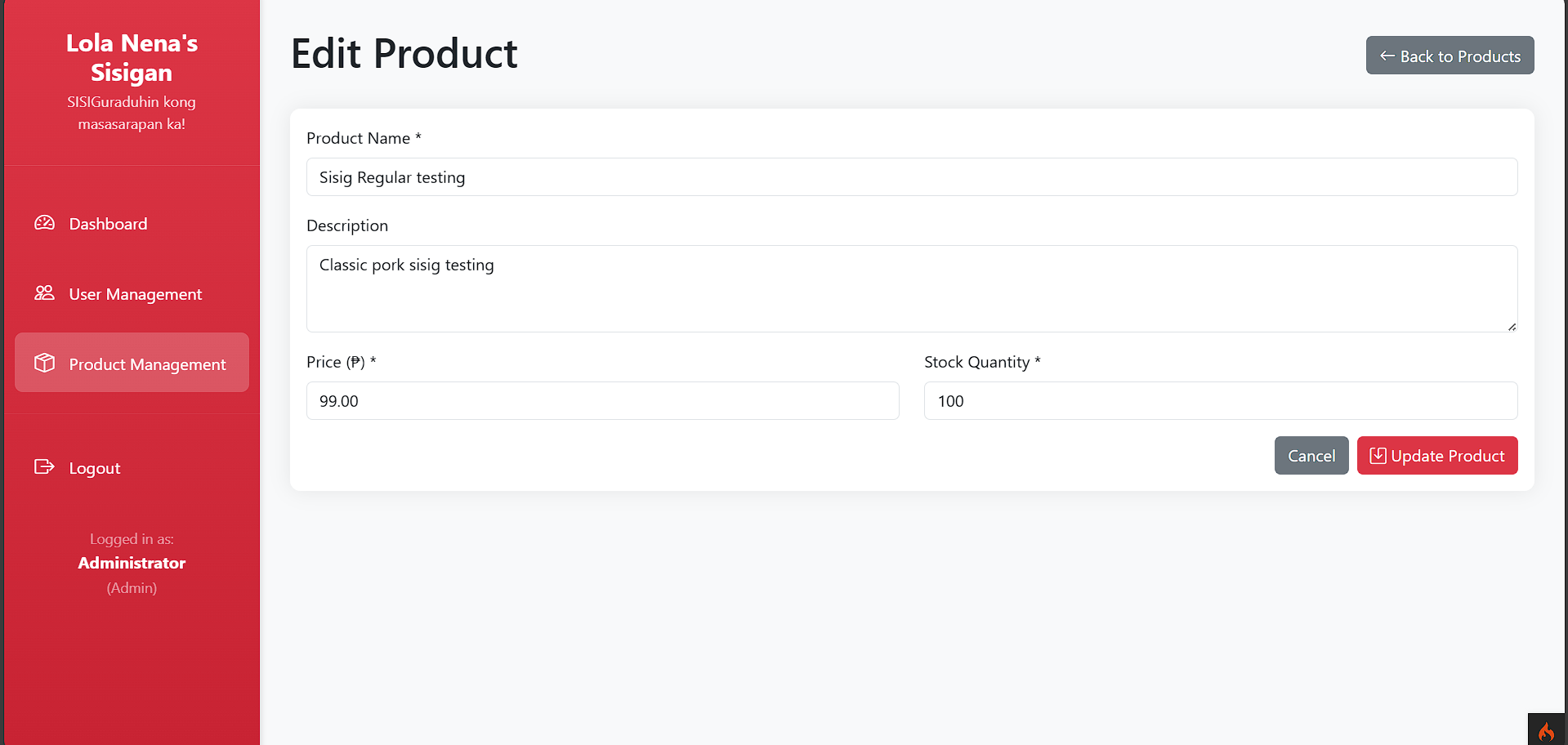The image size is (1568, 745).
Task: Select Product Management in the sidebar
Action: 146,364
